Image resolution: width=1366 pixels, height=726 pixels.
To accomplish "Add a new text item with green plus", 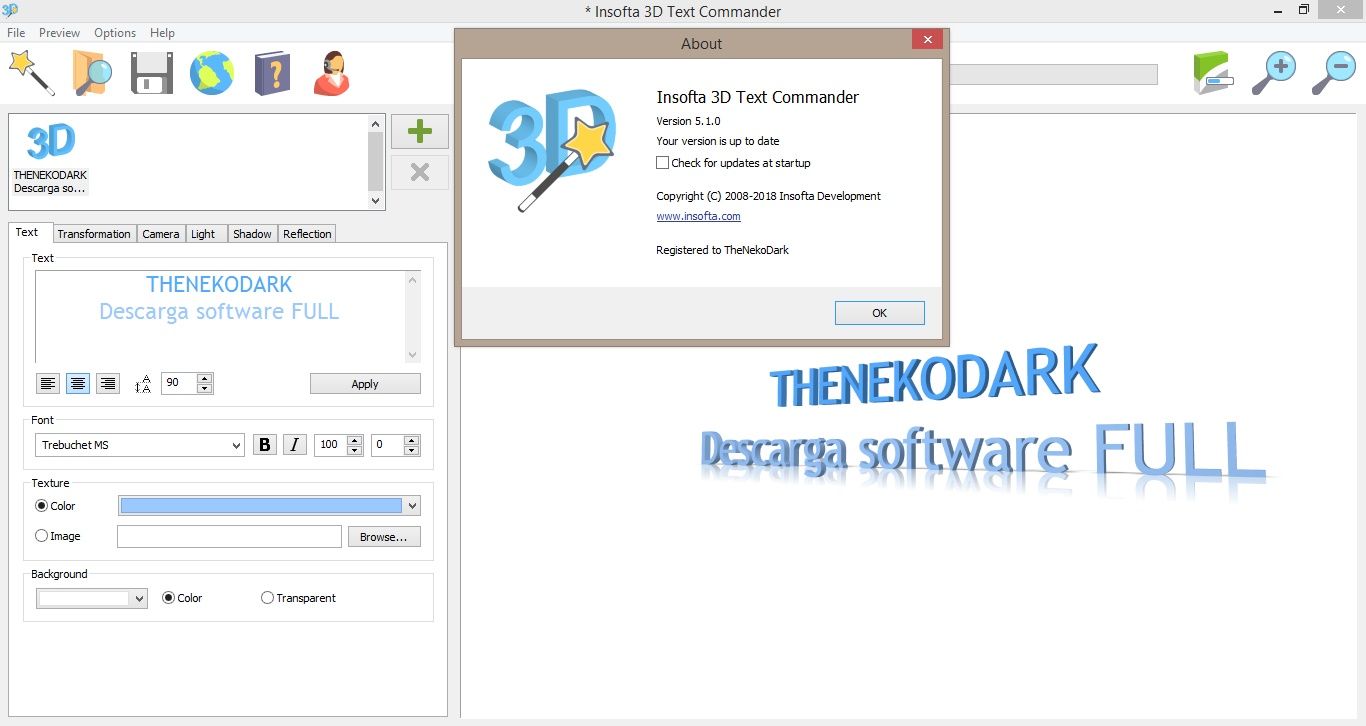I will click(420, 131).
